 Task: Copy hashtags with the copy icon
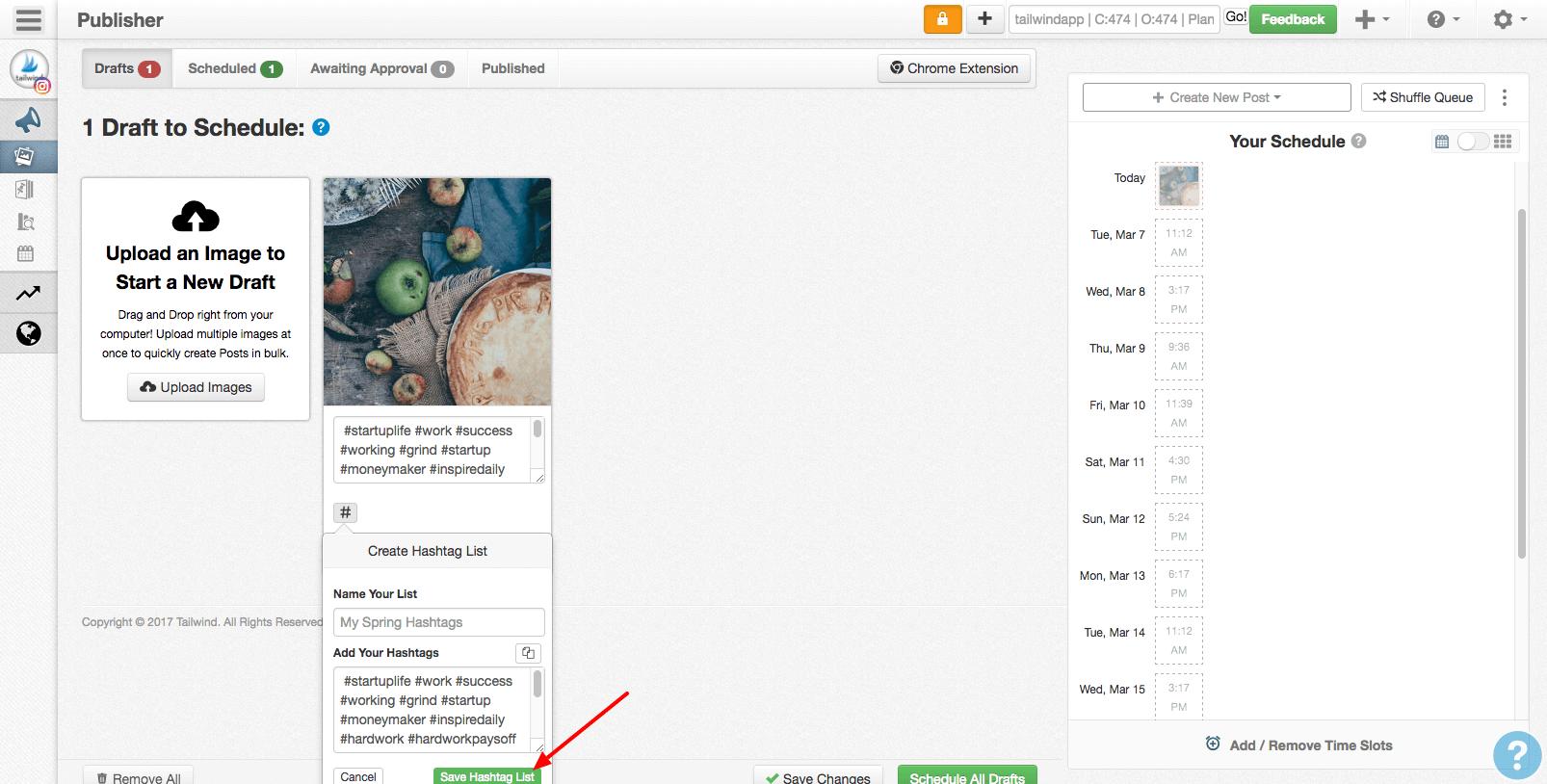[528, 653]
